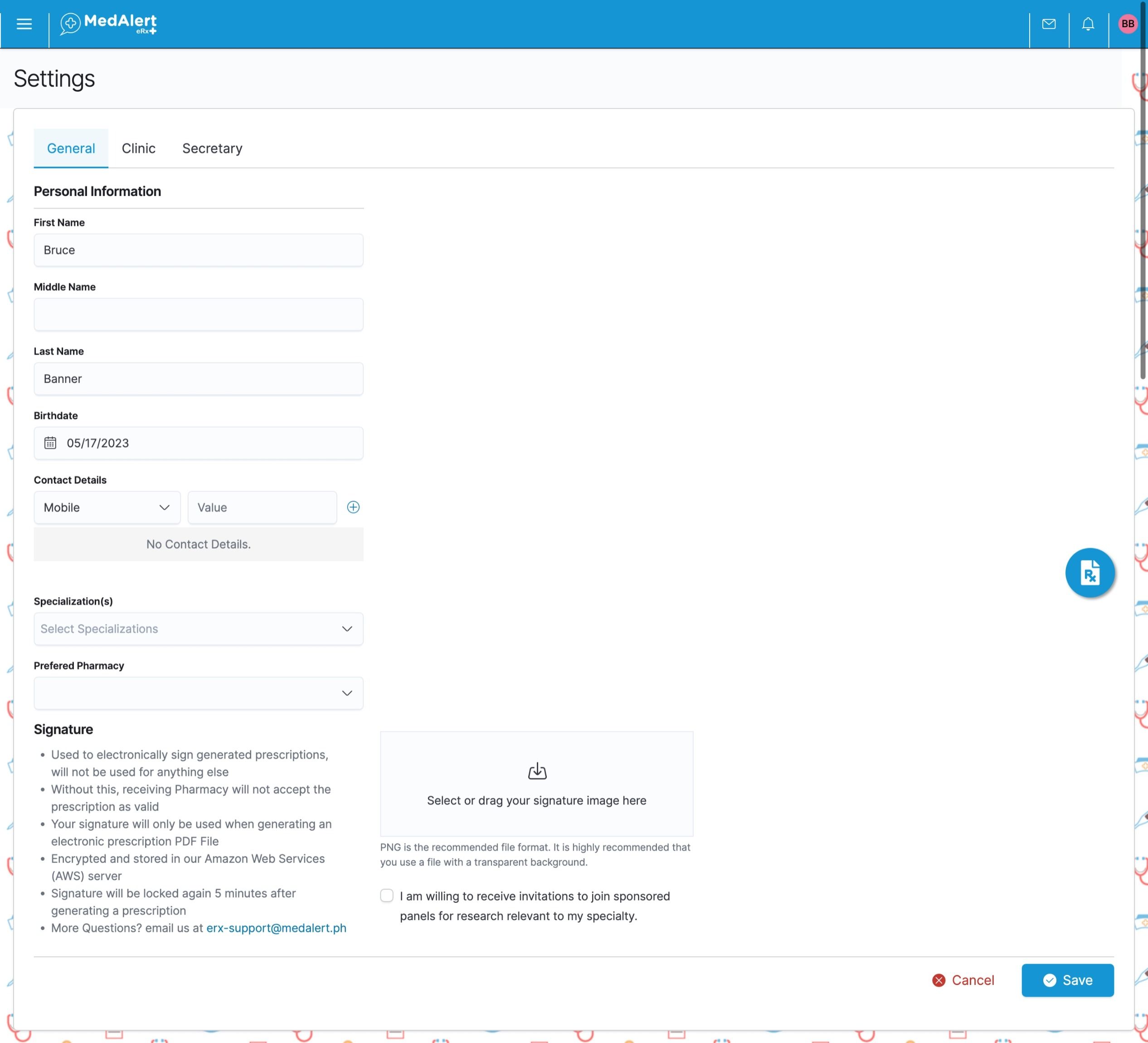Click the MedAlert eRx logo
Image resolution: width=1148 pixels, height=1043 pixels.
coord(108,24)
